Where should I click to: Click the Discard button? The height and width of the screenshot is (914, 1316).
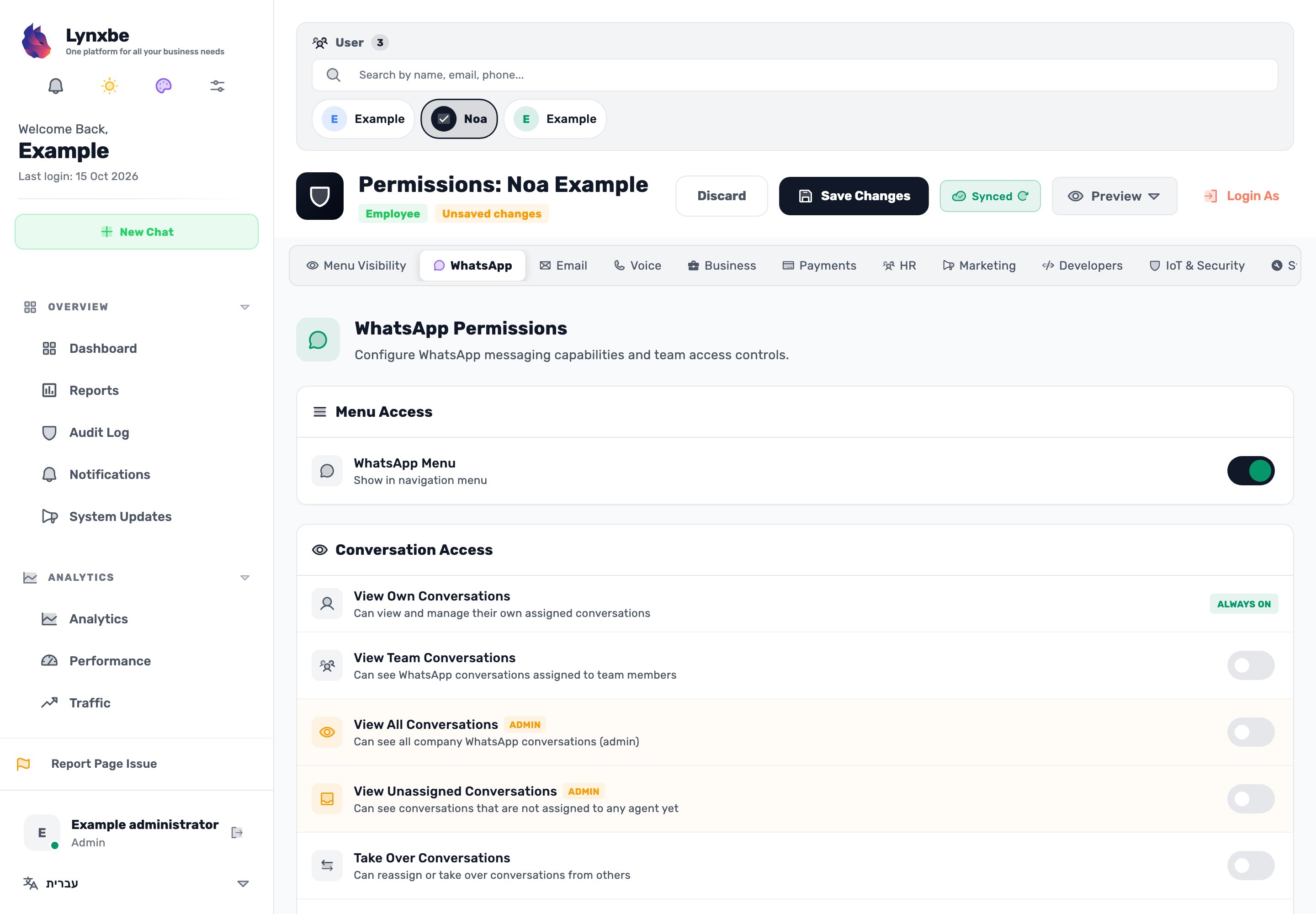pyautogui.click(x=721, y=196)
